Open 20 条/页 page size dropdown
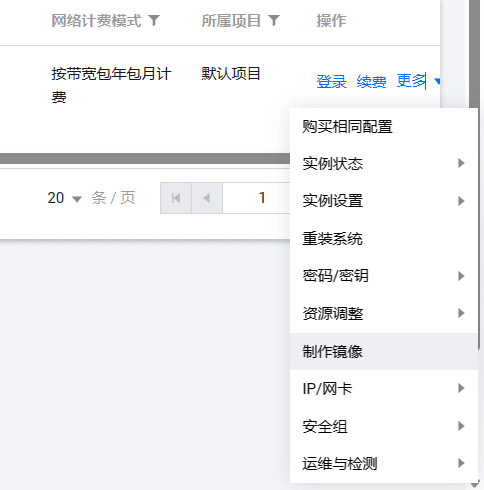 pyautogui.click(x=65, y=198)
